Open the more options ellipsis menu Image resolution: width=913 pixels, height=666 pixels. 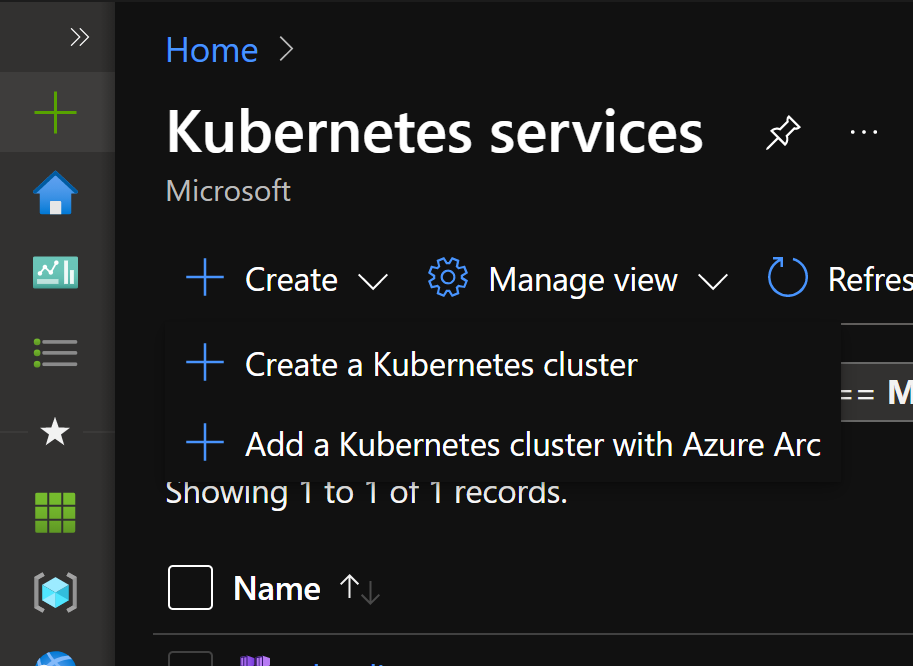click(864, 132)
